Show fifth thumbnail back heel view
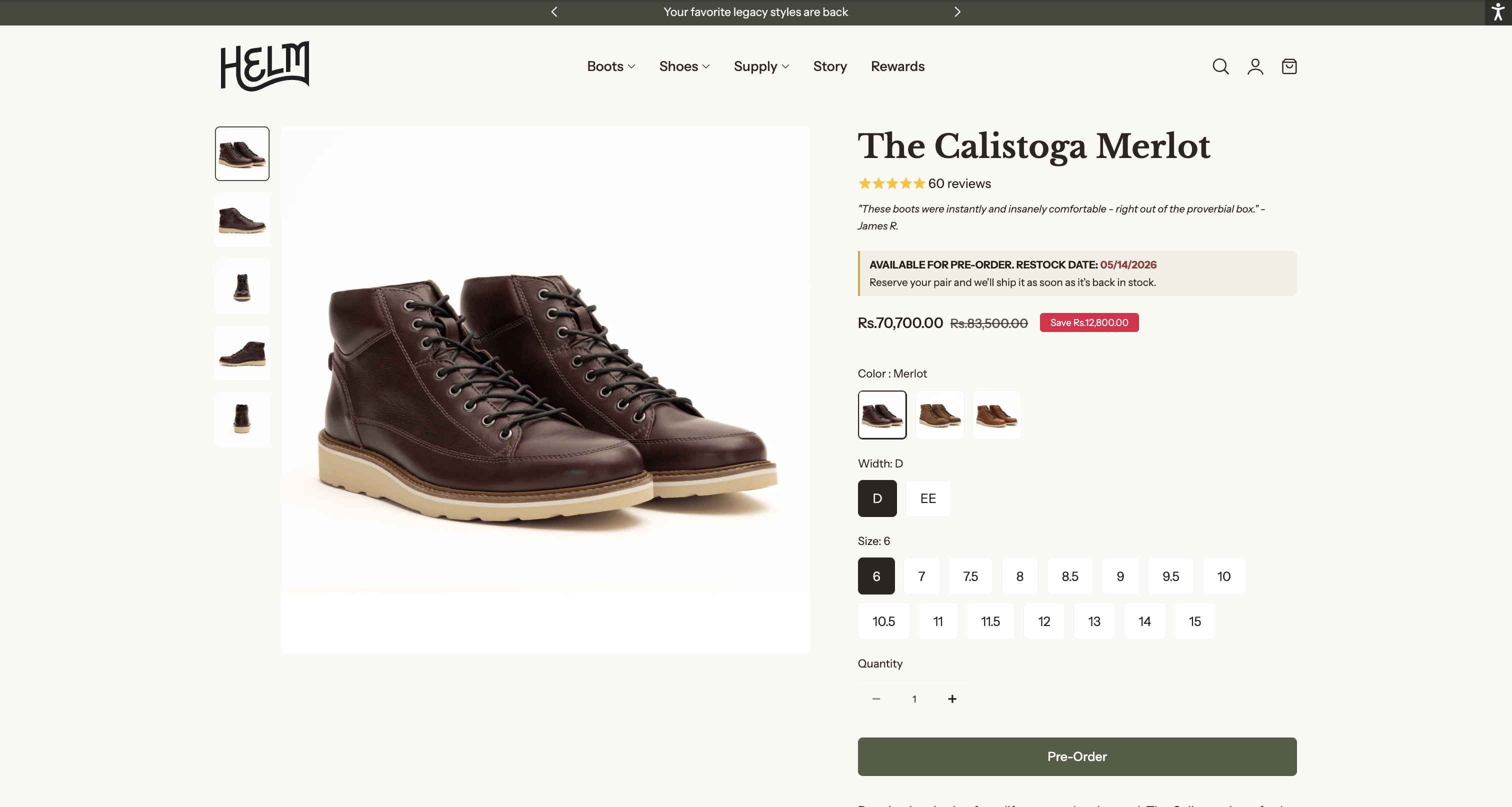1512x807 pixels. pyautogui.click(x=242, y=419)
